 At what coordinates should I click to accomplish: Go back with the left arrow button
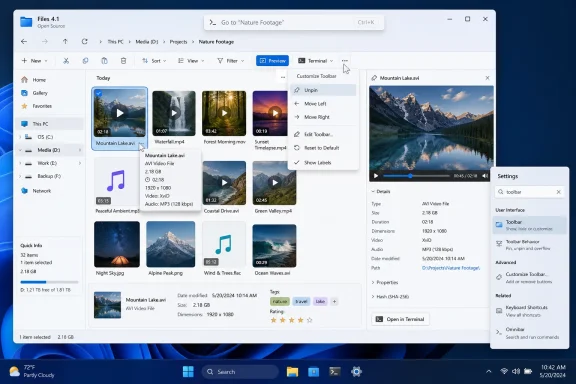[24, 42]
